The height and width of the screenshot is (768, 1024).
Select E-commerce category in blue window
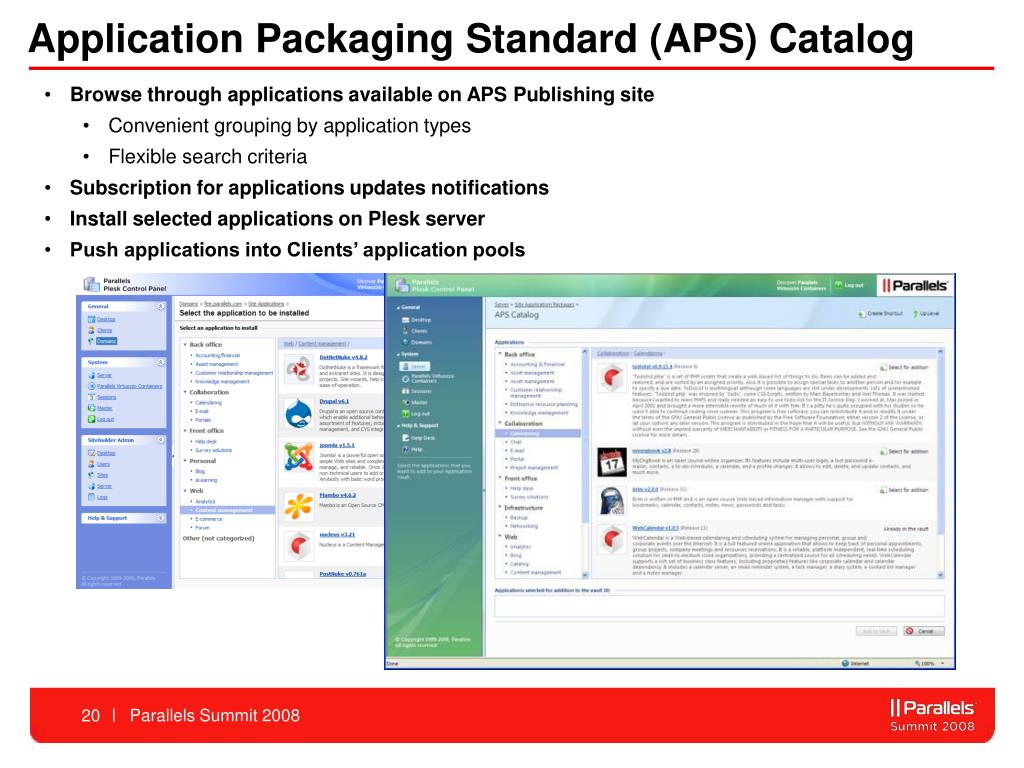(209, 519)
